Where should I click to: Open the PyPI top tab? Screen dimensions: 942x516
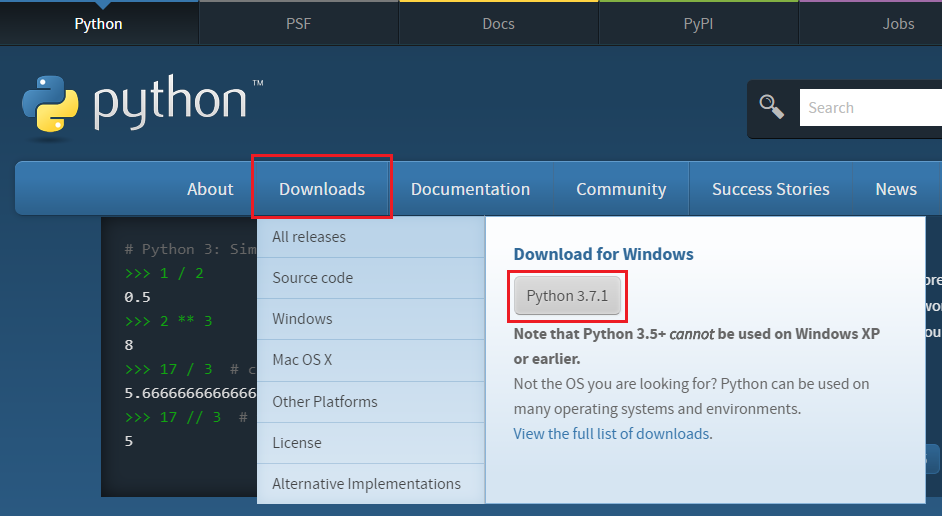pos(698,23)
